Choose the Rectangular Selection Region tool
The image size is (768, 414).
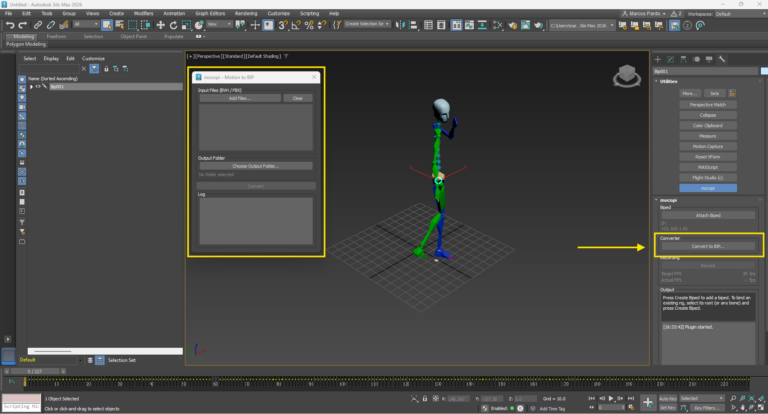[x=133, y=25]
